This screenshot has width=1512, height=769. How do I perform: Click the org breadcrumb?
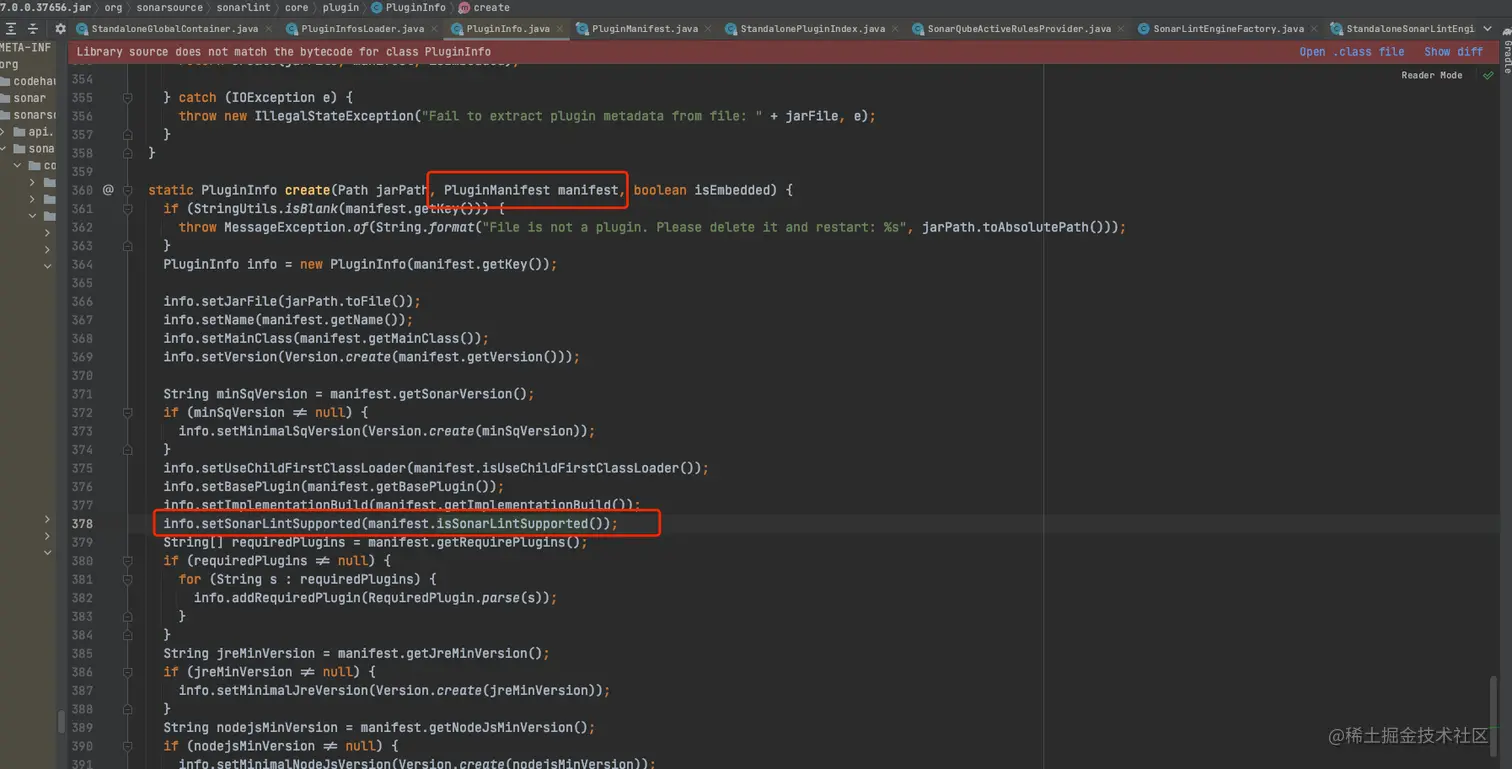[113, 7]
